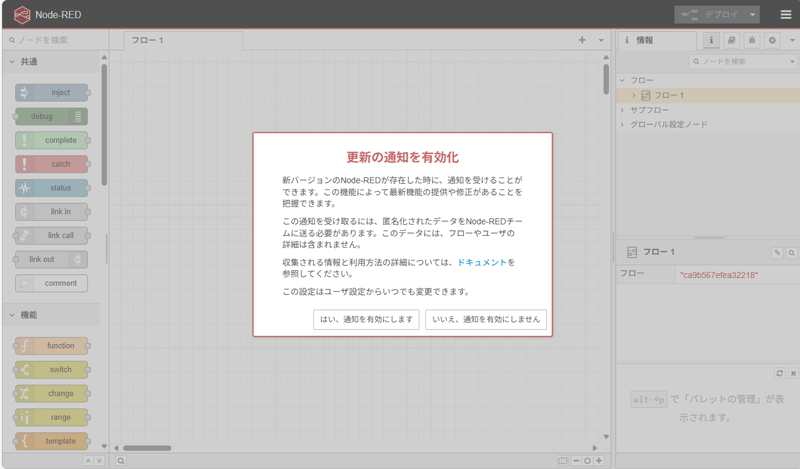
Task: Click the palette vertical scrollbar thumb
Action: point(104,125)
